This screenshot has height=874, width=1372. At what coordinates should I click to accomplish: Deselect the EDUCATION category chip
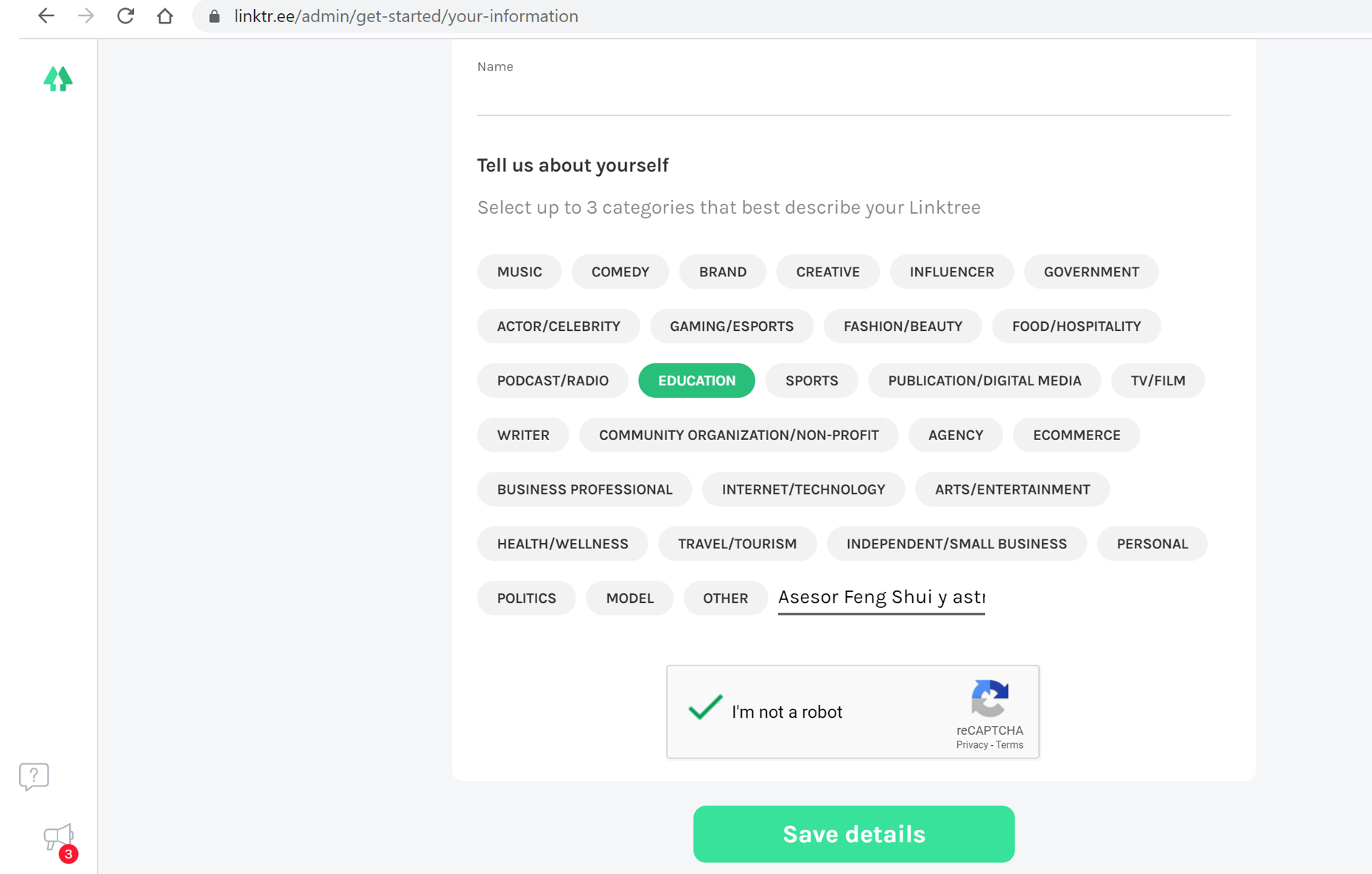pos(696,380)
